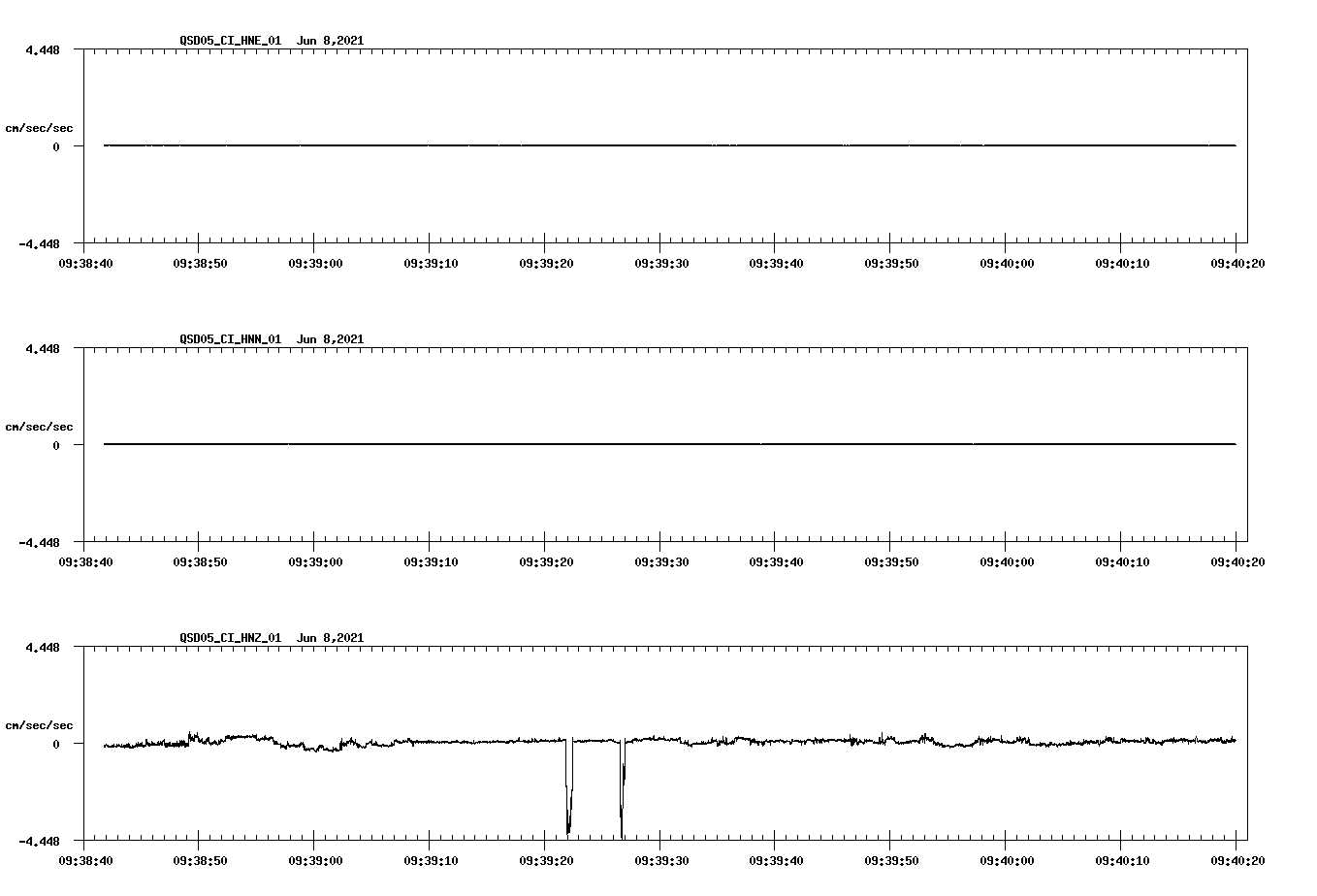The width and height of the screenshot is (1317, 896).
Task: Click 09:39:20 time label under HNN plot
Action: [546, 561]
